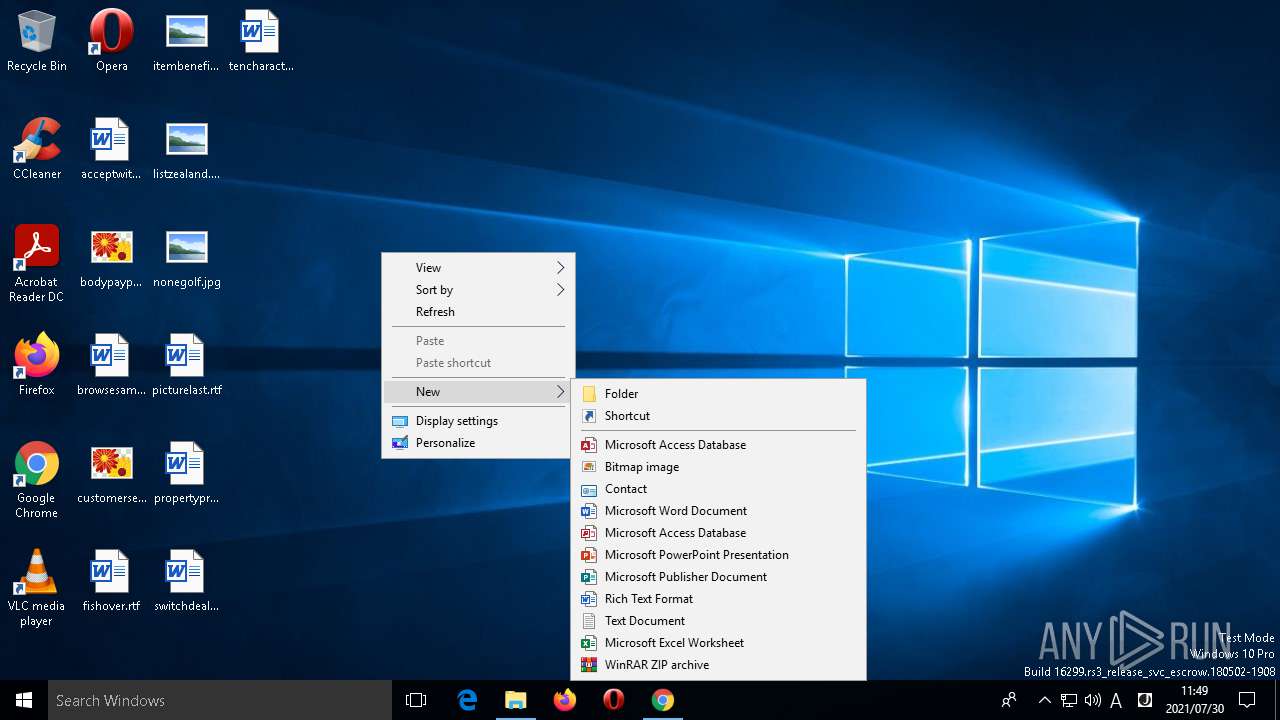
Task: Expand the Sort by submenu
Action: pos(478,289)
